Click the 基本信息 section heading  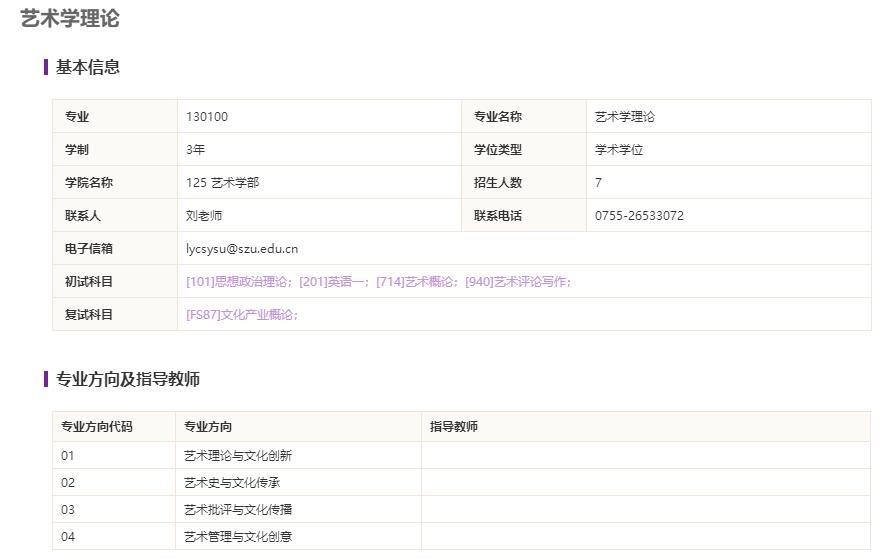click(x=88, y=67)
